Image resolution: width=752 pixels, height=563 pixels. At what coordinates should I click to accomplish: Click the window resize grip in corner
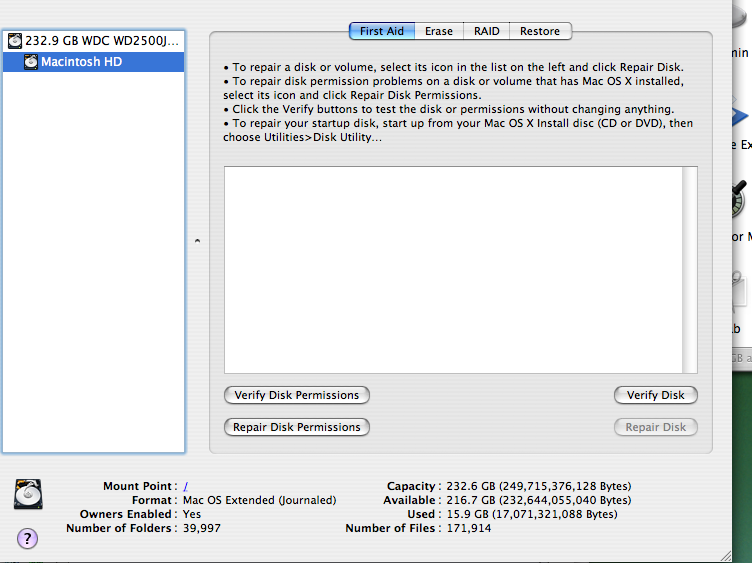726,556
